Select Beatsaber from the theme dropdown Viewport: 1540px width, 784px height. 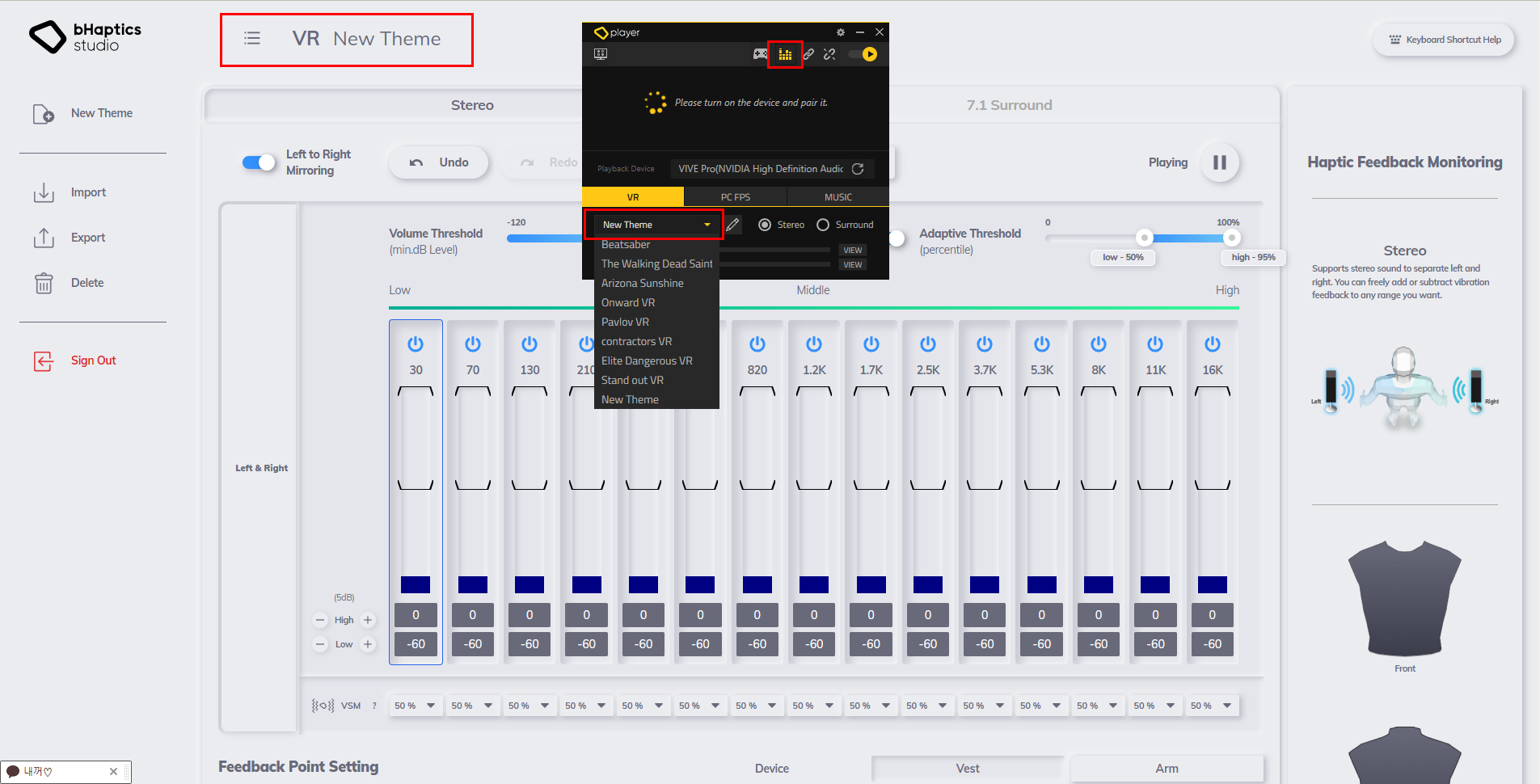pos(625,244)
